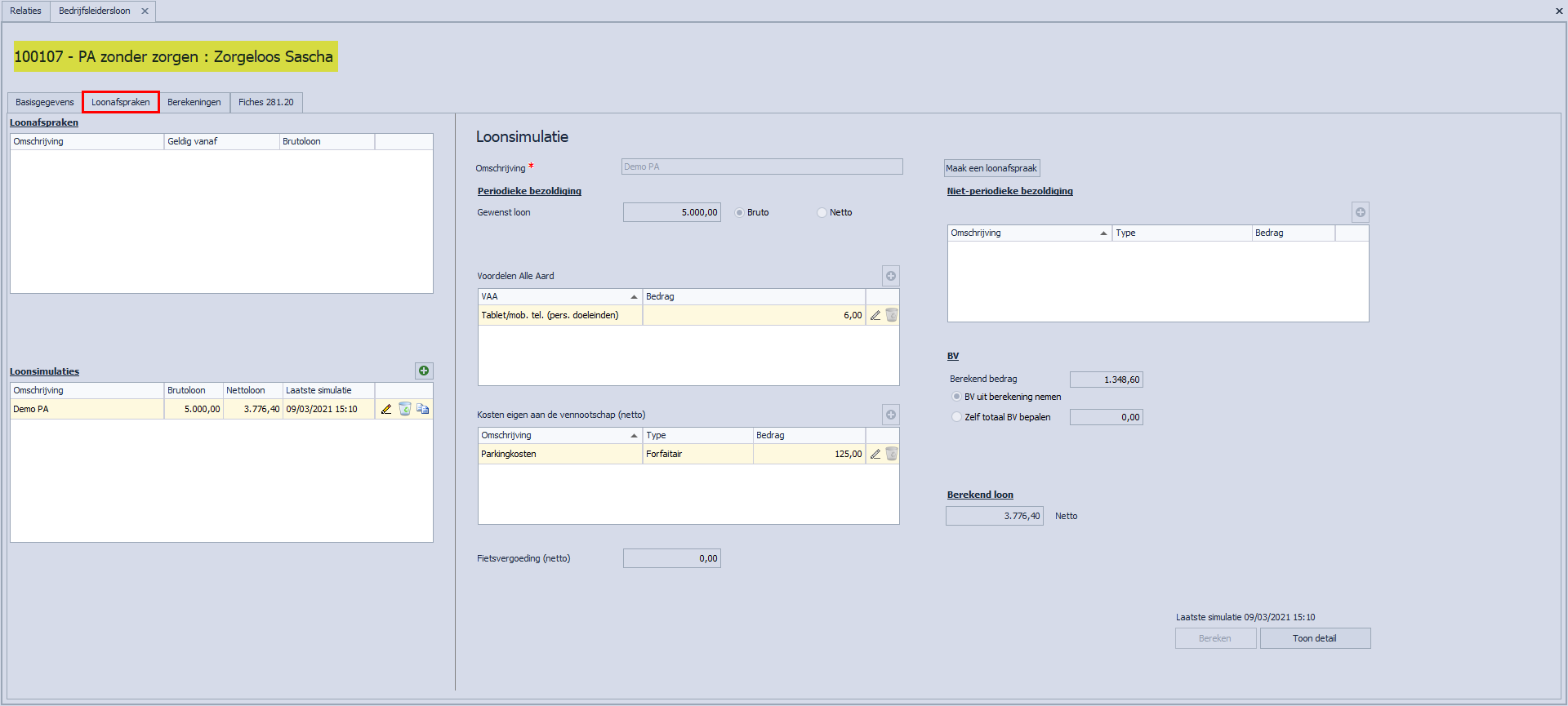1568x706 pixels.
Task: Add a new loonsimulatie with green plus
Action: [x=424, y=371]
